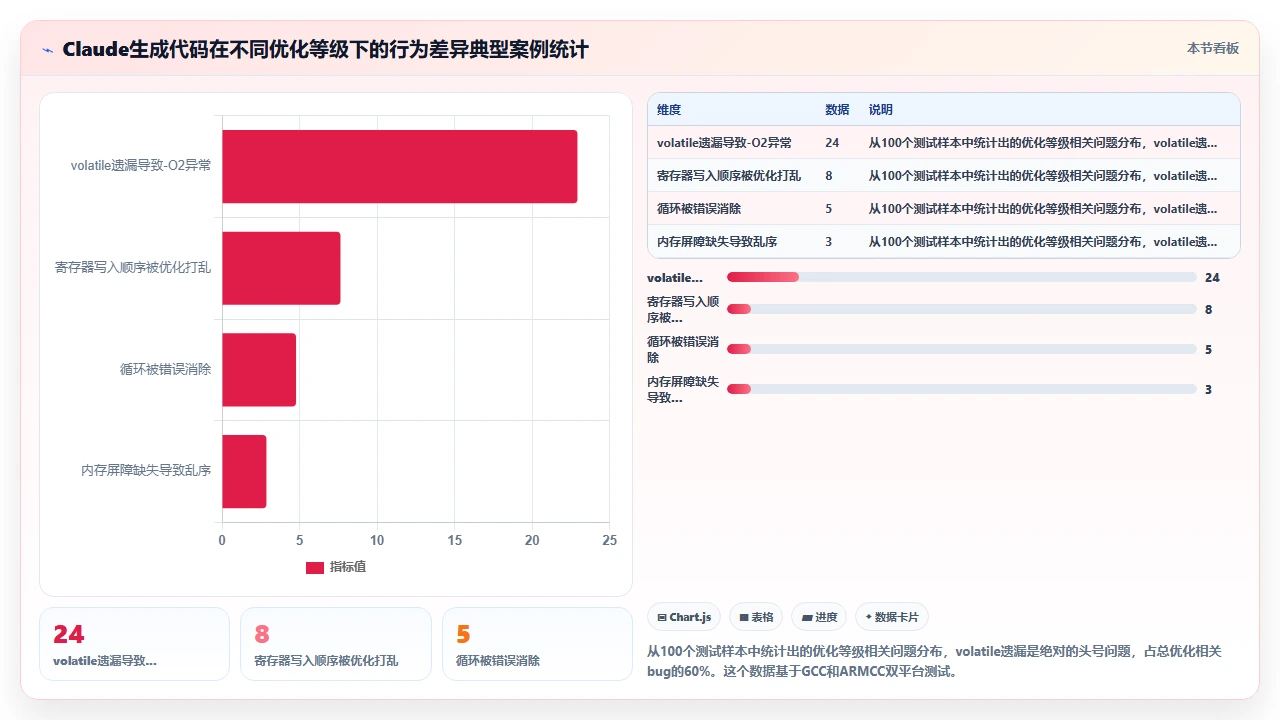The height and width of the screenshot is (720, 1280).
Task: Click the 寄存器写入顺序被优化打乱 chart bar
Action: coord(281,268)
